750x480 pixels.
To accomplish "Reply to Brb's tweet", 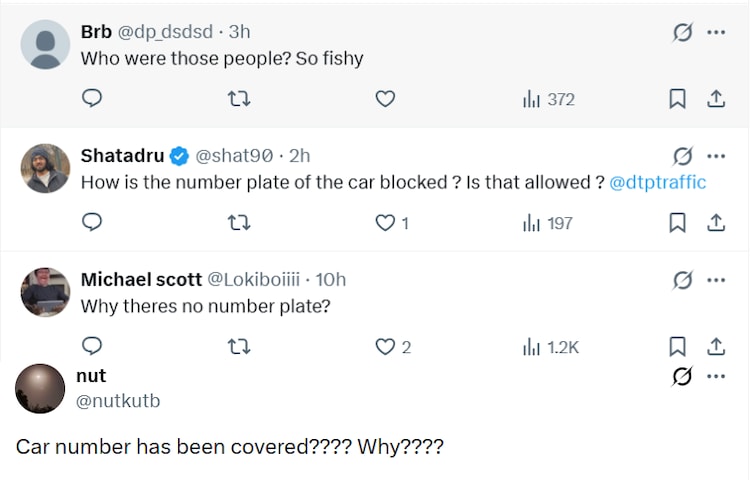I will point(92,98).
